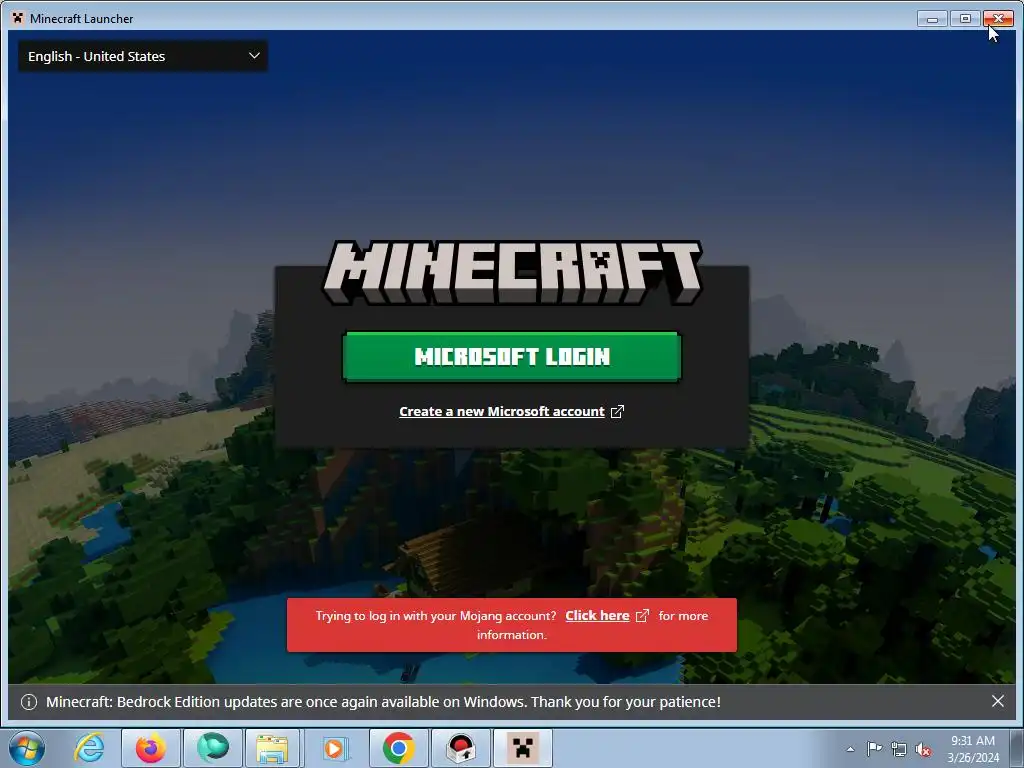Dismiss the Bedrock Edition update notification banner
Image resolution: width=1024 pixels, height=768 pixels.
pos(998,701)
